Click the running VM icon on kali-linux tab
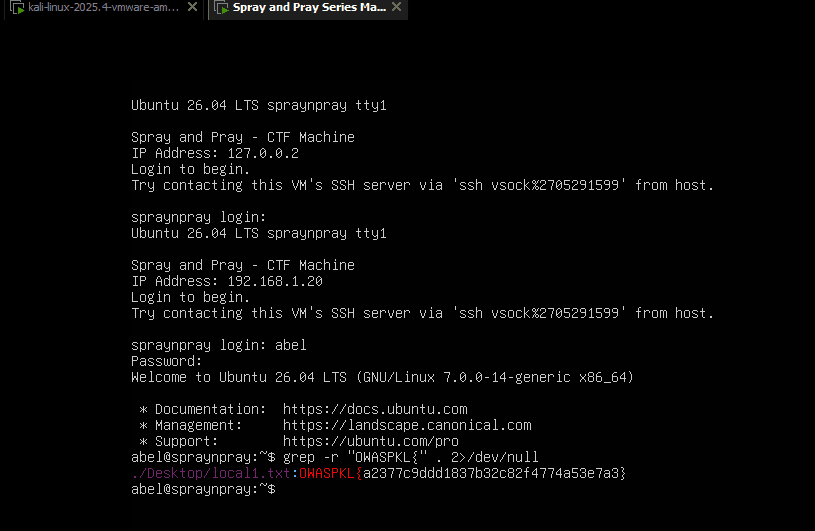 pyautogui.click(x=17, y=8)
